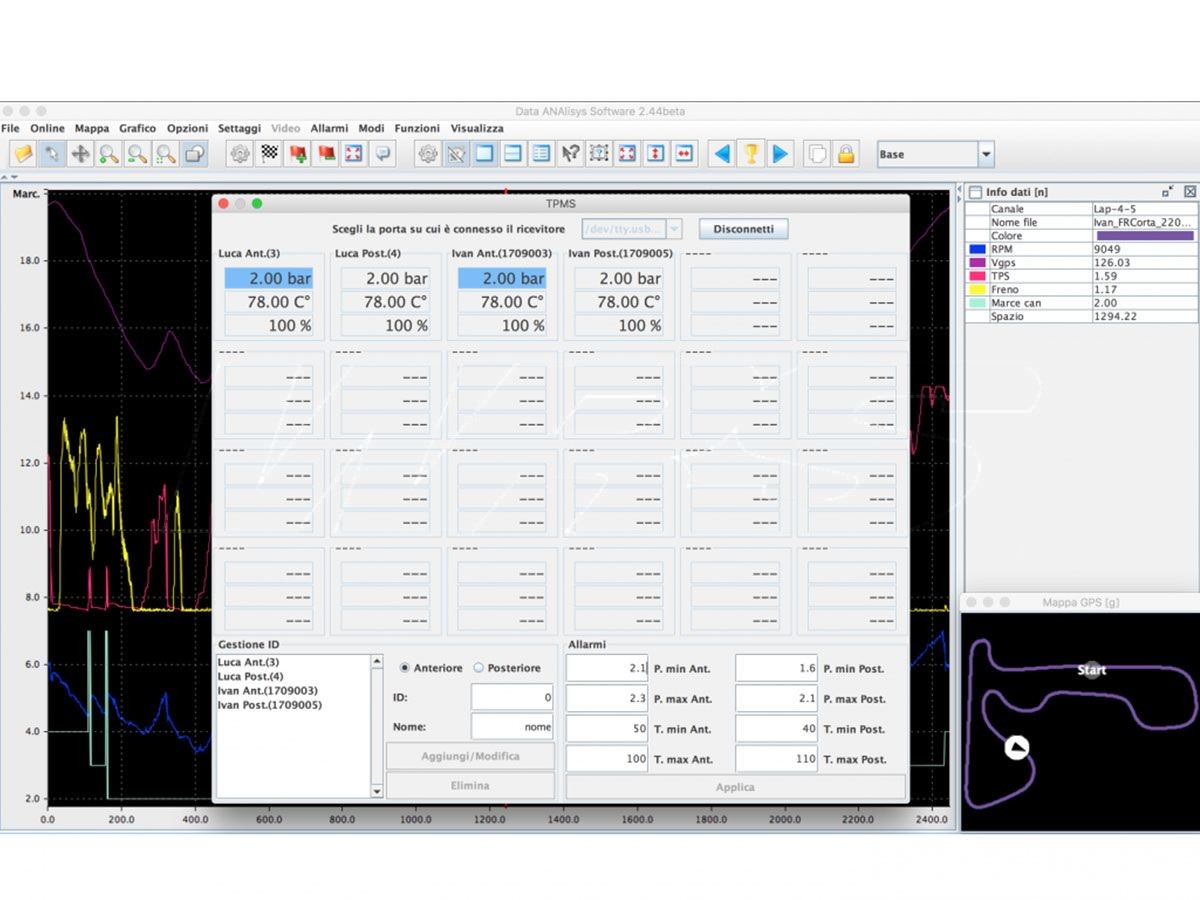Image resolution: width=1200 pixels, height=900 pixels.
Task: Open the Allarmi menu
Action: pyautogui.click(x=329, y=128)
